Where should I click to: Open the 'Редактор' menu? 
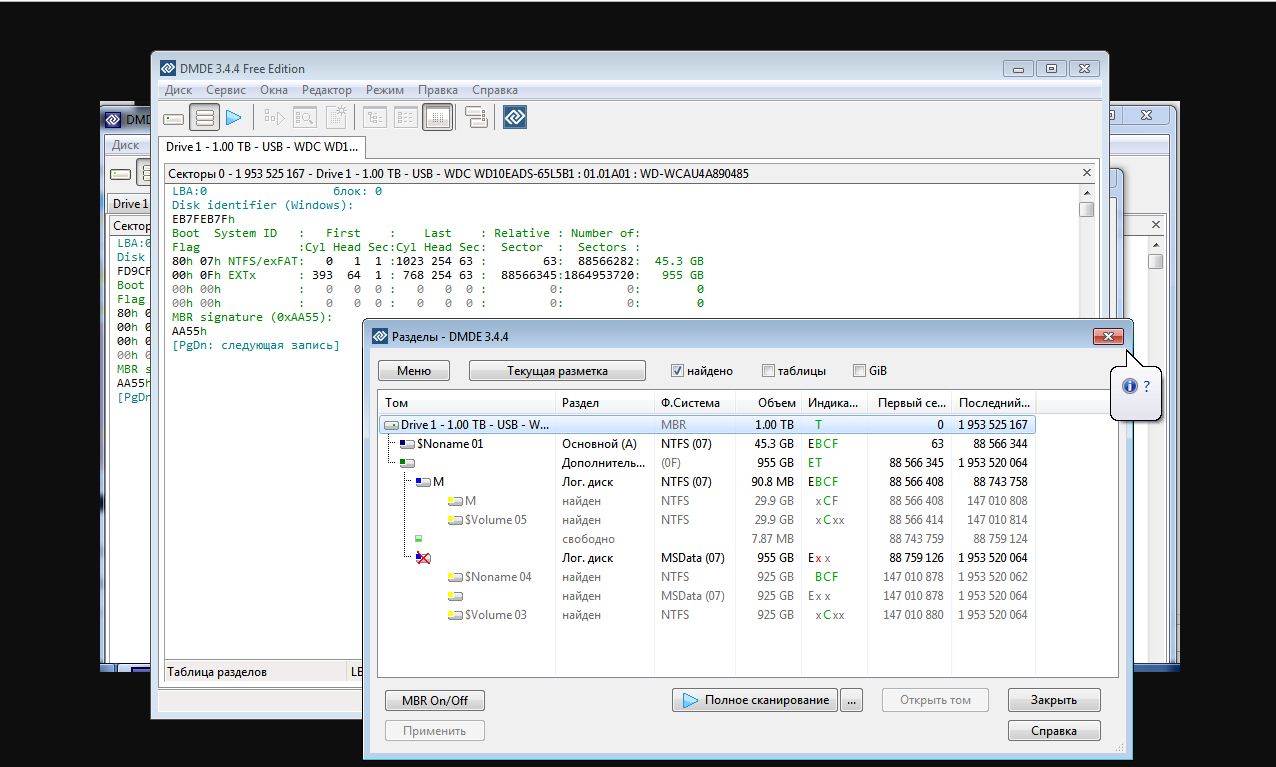coord(327,90)
